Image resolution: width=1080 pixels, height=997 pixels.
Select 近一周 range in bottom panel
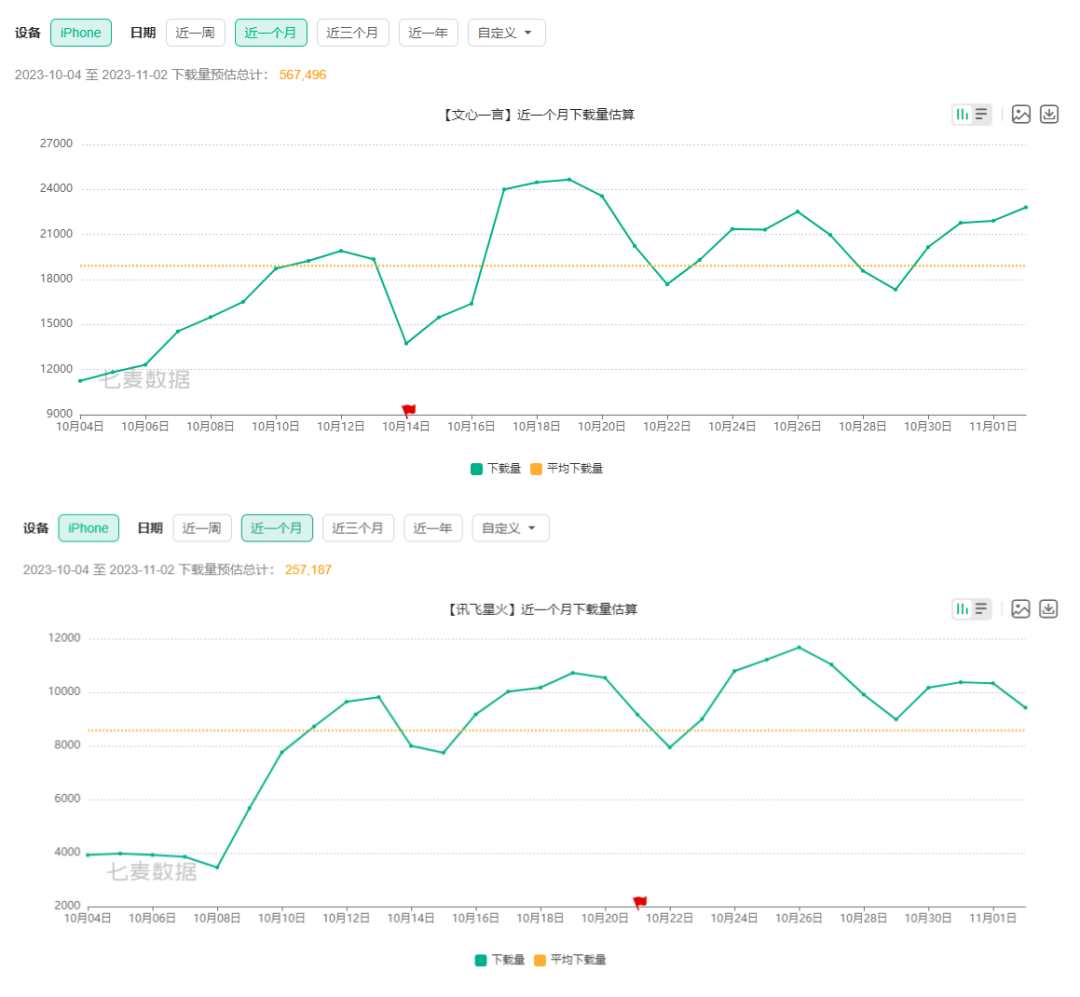click(202, 528)
